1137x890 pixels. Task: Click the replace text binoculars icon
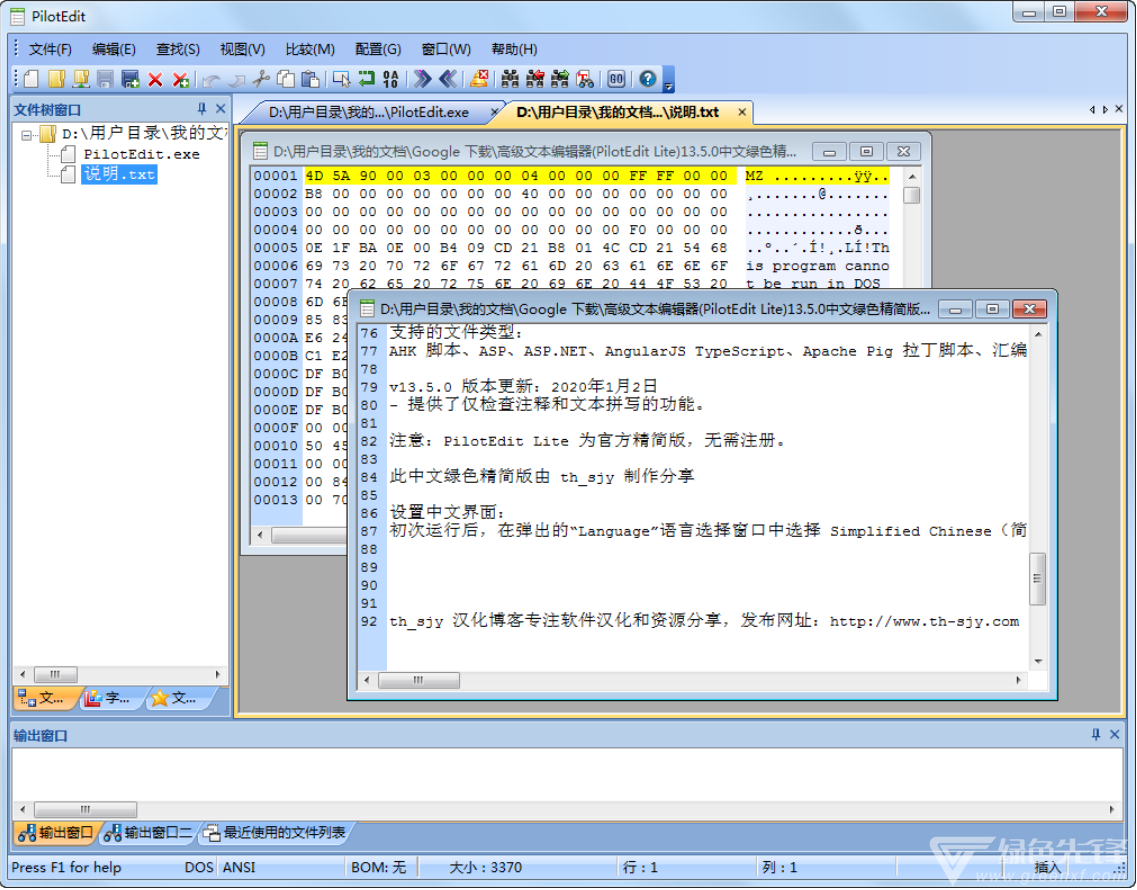pos(584,79)
